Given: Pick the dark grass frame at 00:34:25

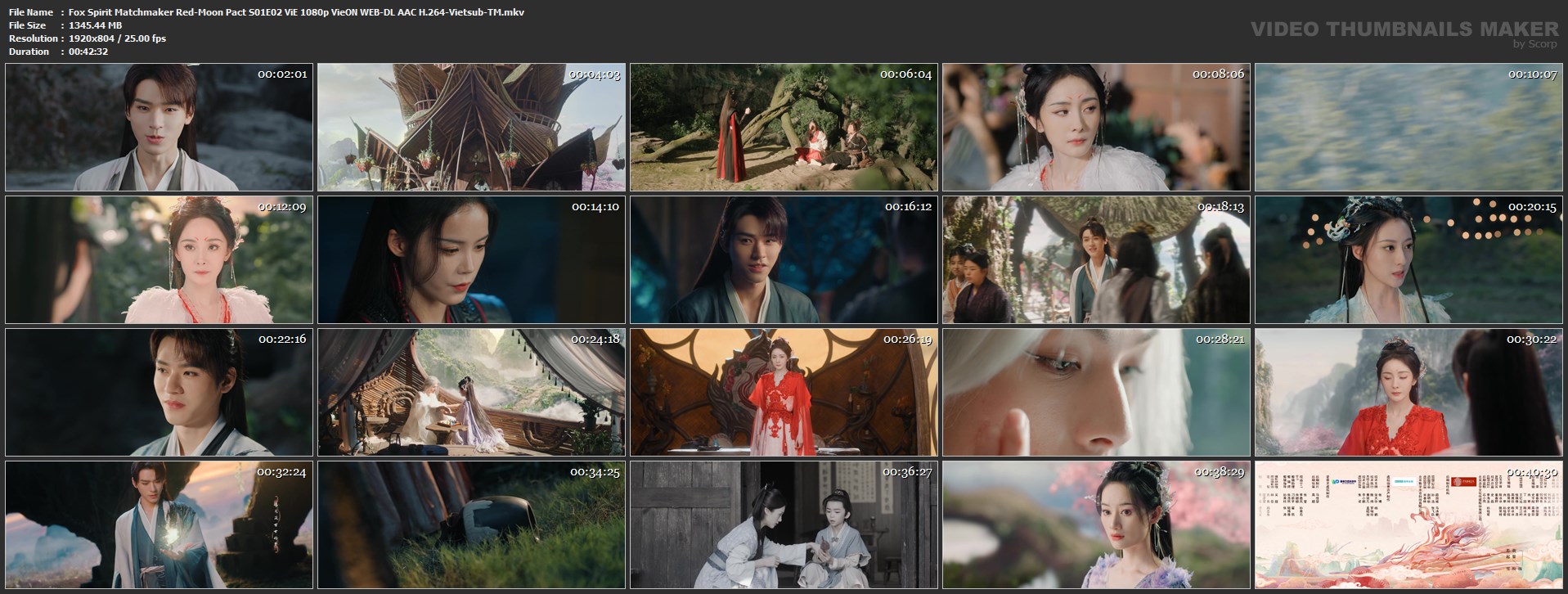Looking at the screenshot, I should (x=471, y=525).
